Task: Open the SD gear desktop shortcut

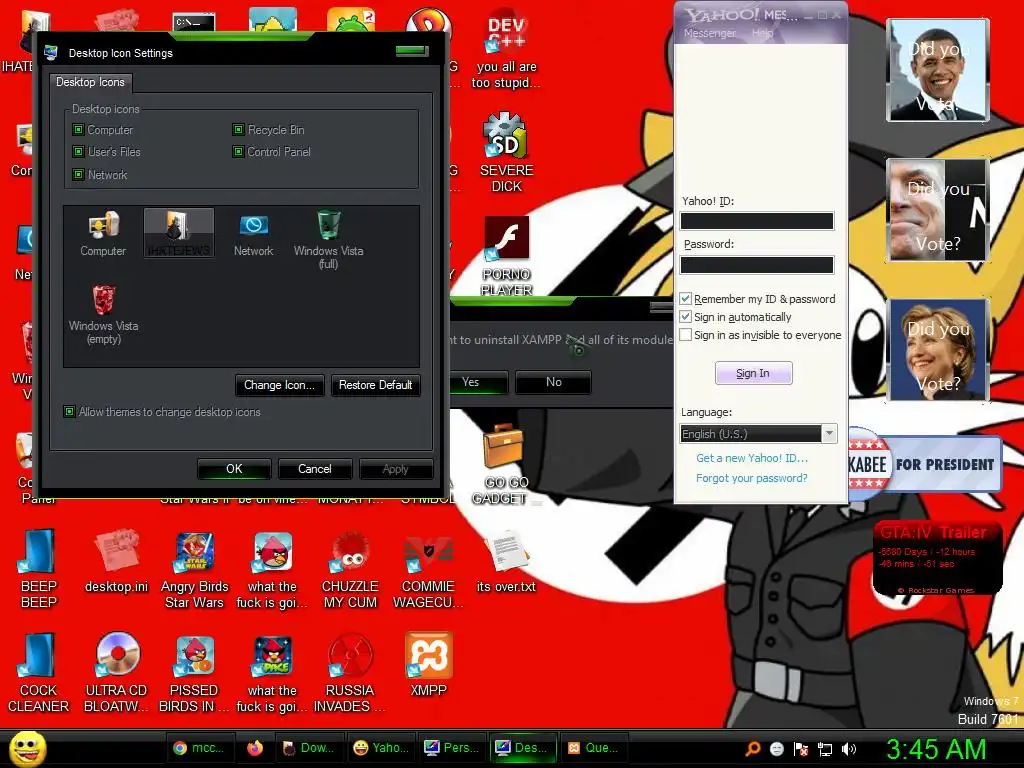Action: 506,153
